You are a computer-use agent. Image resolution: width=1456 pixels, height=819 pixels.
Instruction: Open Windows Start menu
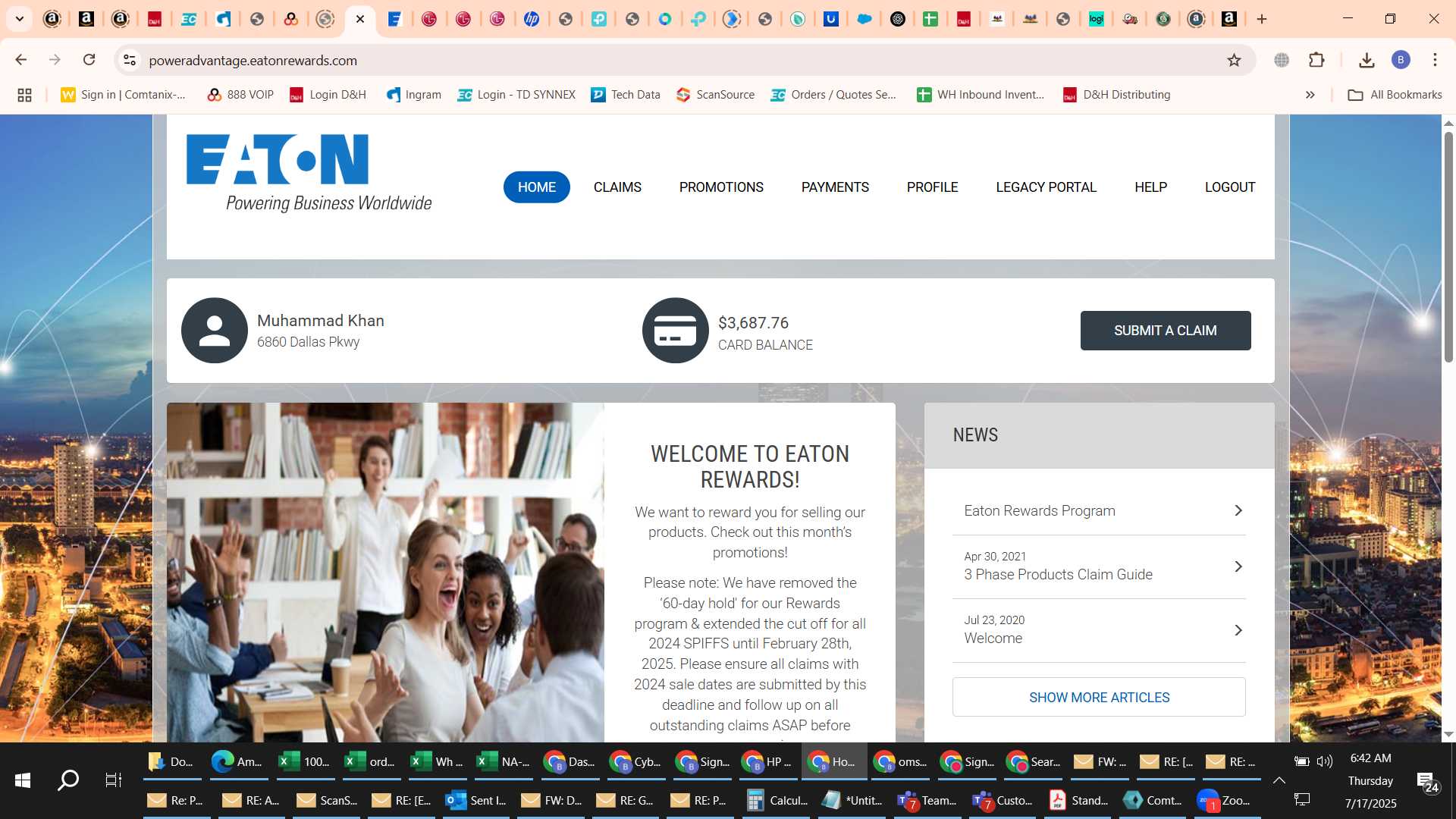(x=23, y=780)
